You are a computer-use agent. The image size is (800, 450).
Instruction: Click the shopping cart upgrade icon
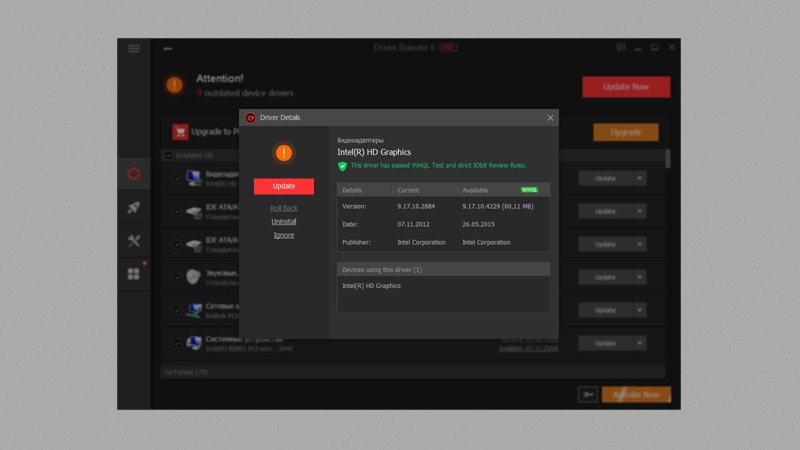pos(180,132)
